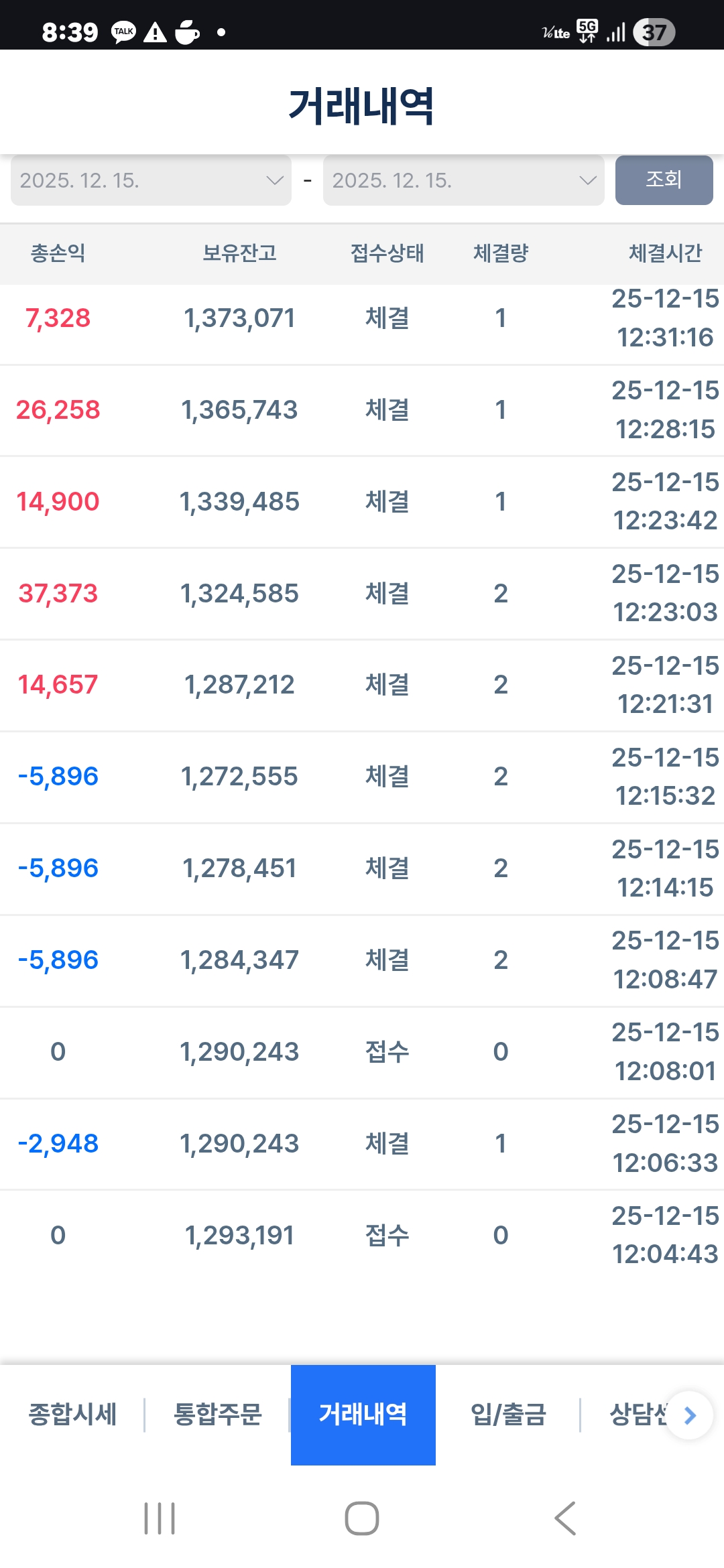Tap the KakaoTalk notification icon
Screen dimensions: 724x1568
pyautogui.click(x=123, y=32)
